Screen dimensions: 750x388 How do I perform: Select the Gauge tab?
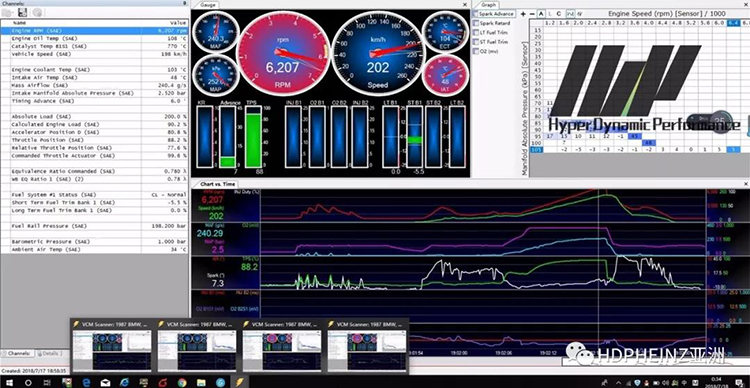tap(207, 5)
